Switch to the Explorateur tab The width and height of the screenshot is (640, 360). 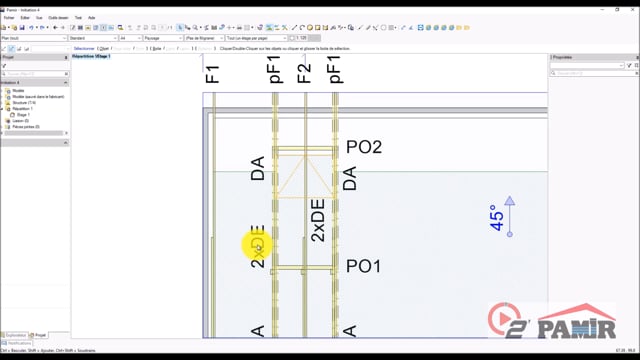coord(14,335)
